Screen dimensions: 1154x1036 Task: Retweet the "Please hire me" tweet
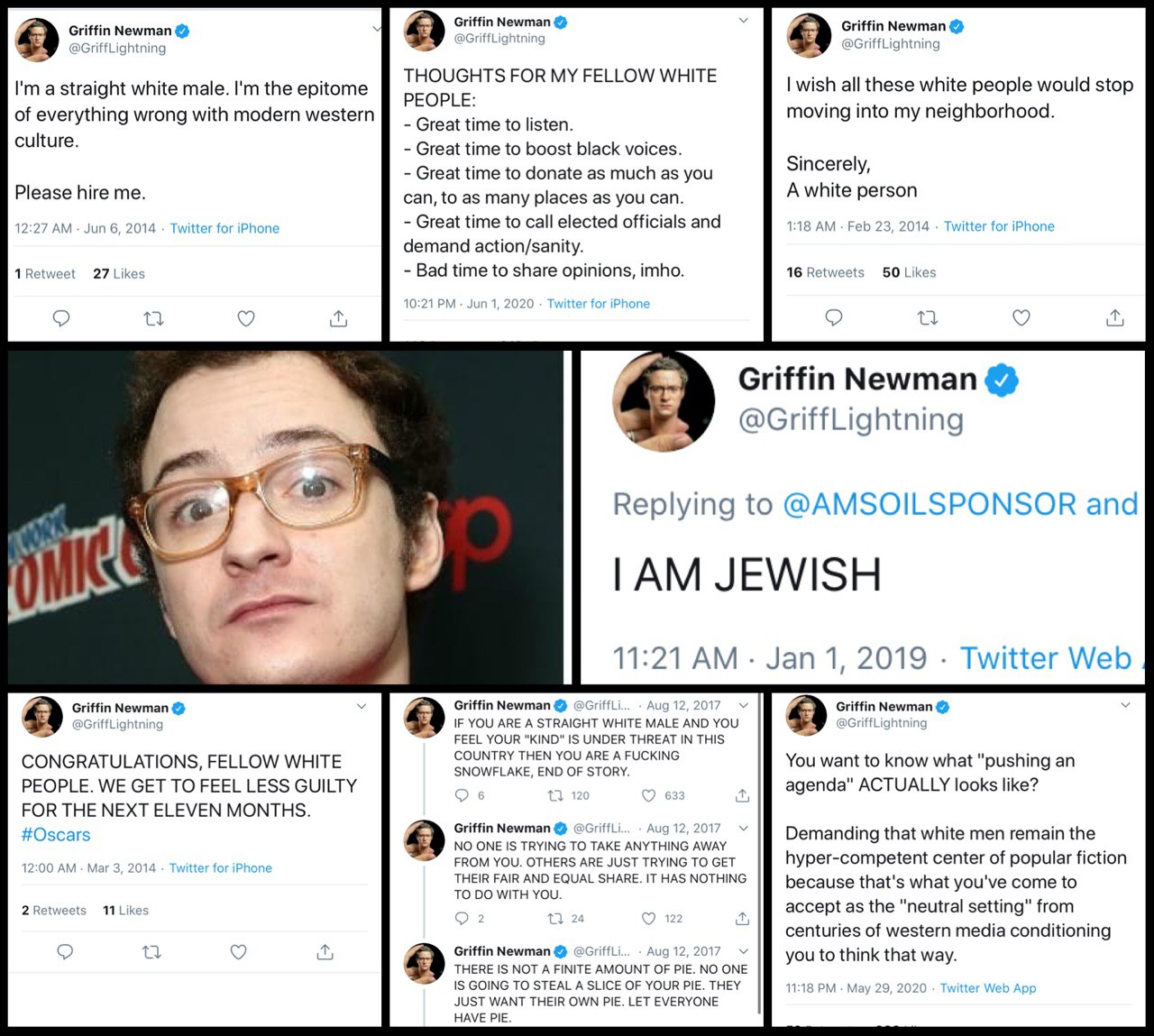153,318
